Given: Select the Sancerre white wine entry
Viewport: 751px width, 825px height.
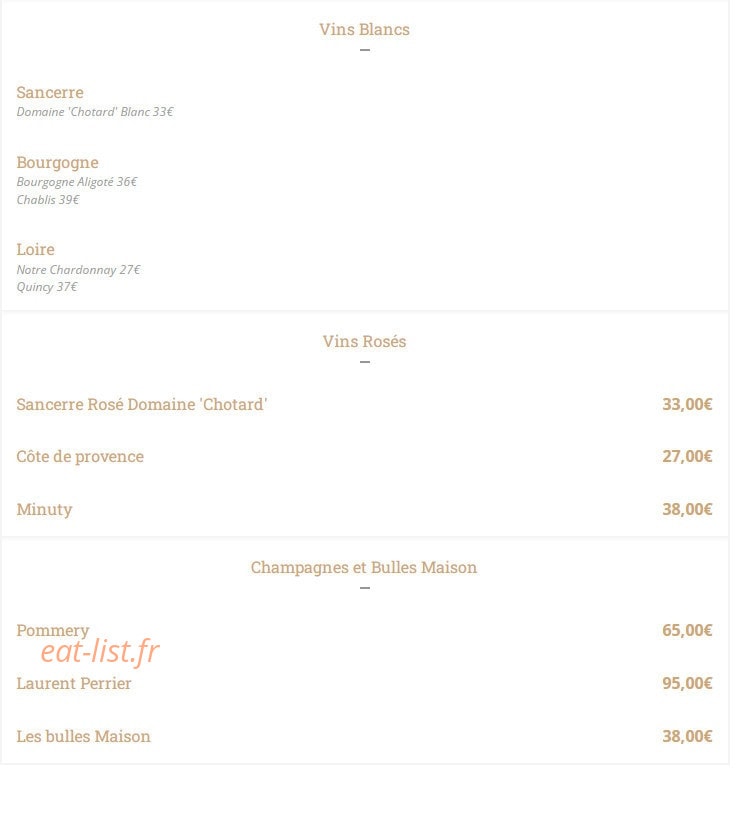Looking at the screenshot, I should coord(50,93).
